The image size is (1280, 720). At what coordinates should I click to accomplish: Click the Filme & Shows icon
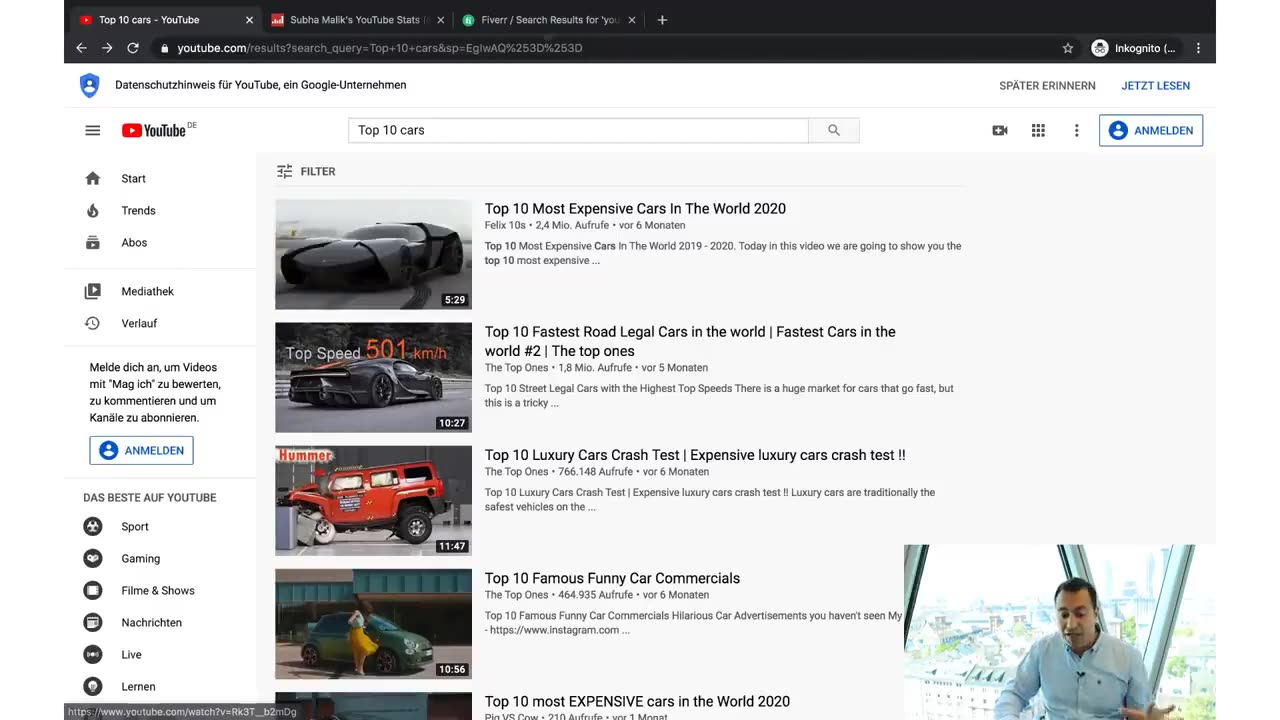coord(93,590)
